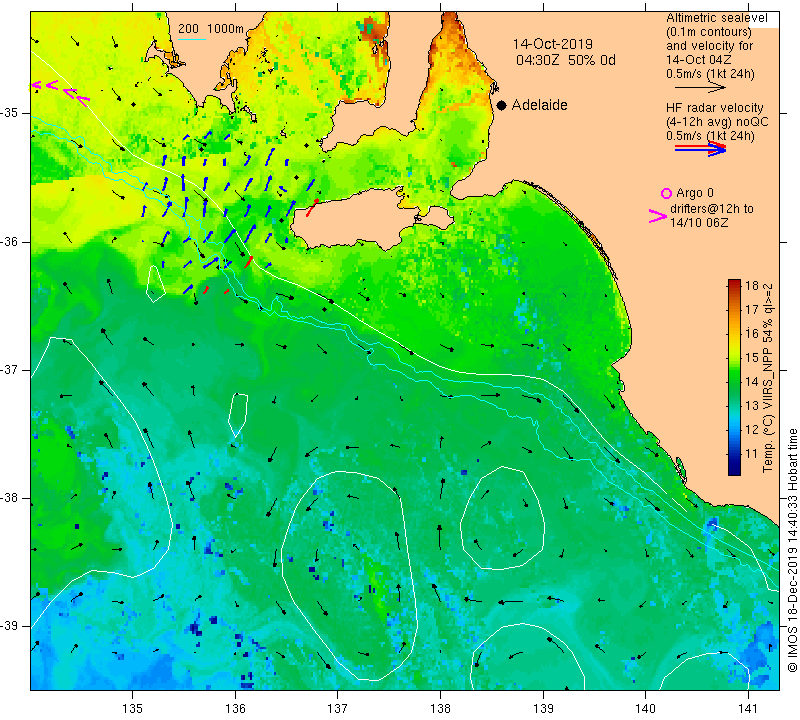Click the red-blue HF radar scale arrow
This screenshot has height=720, width=800.
[700, 148]
